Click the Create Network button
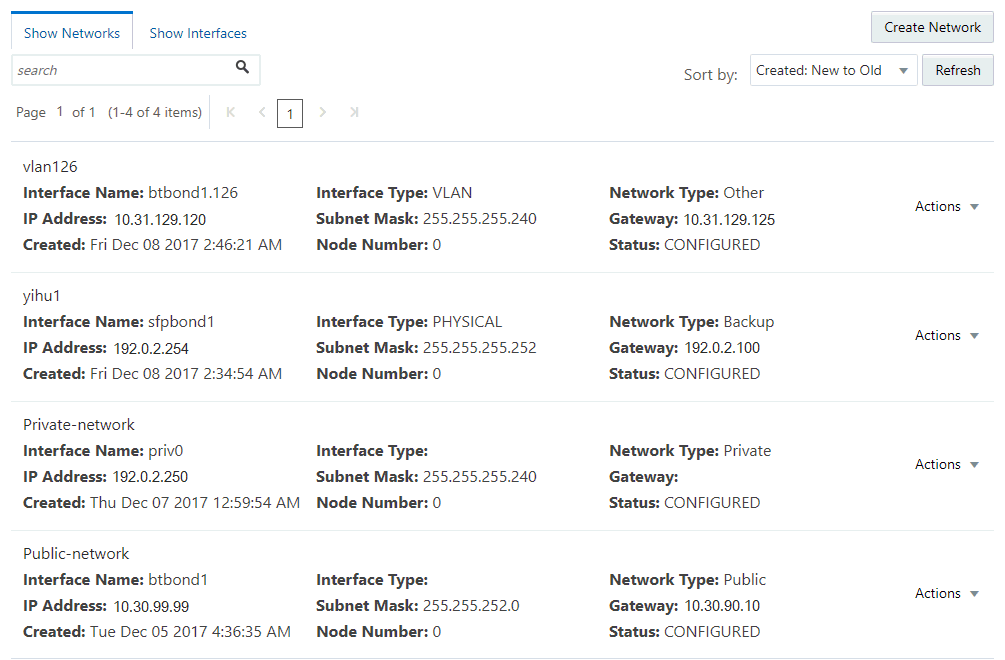 click(x=931, y=27)
